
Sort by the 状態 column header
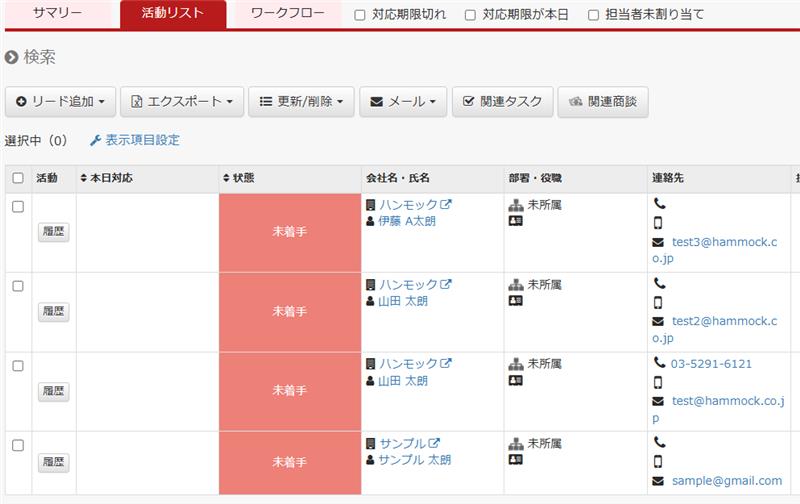tap(239, 178)
